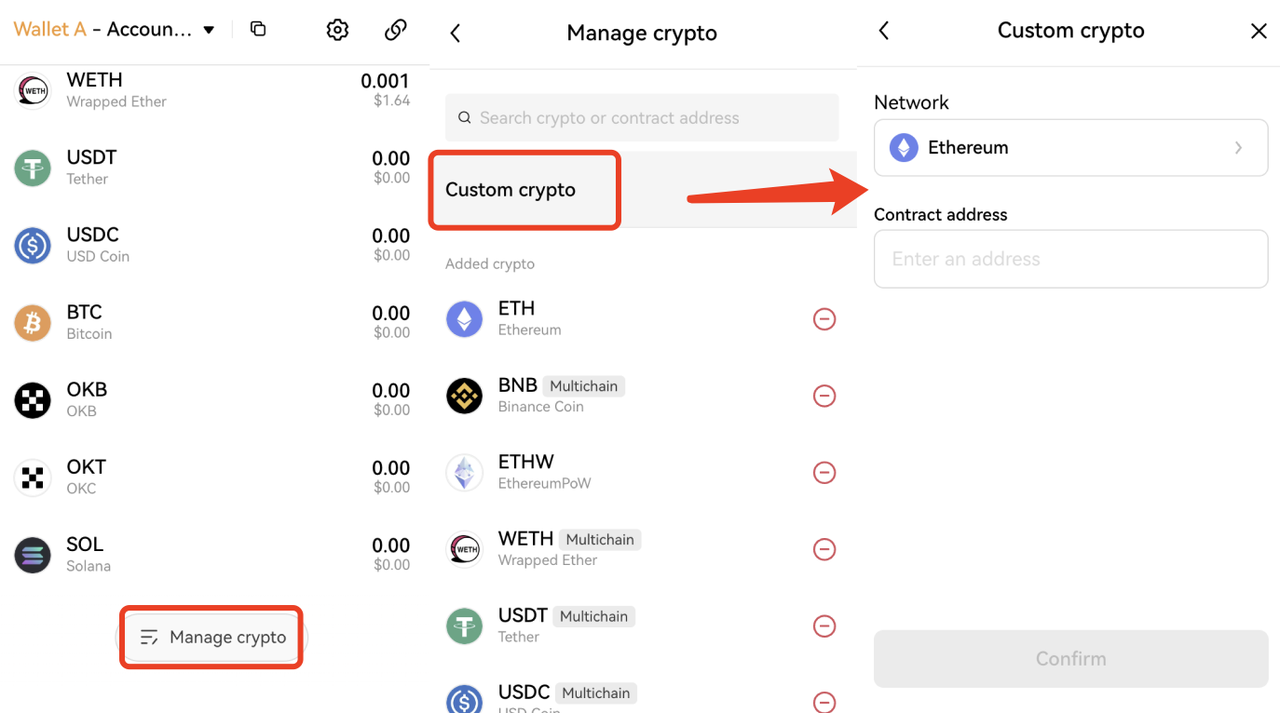1280x713 pixels.
Task: Click the OKB token icon
Action: pos(33,400)
